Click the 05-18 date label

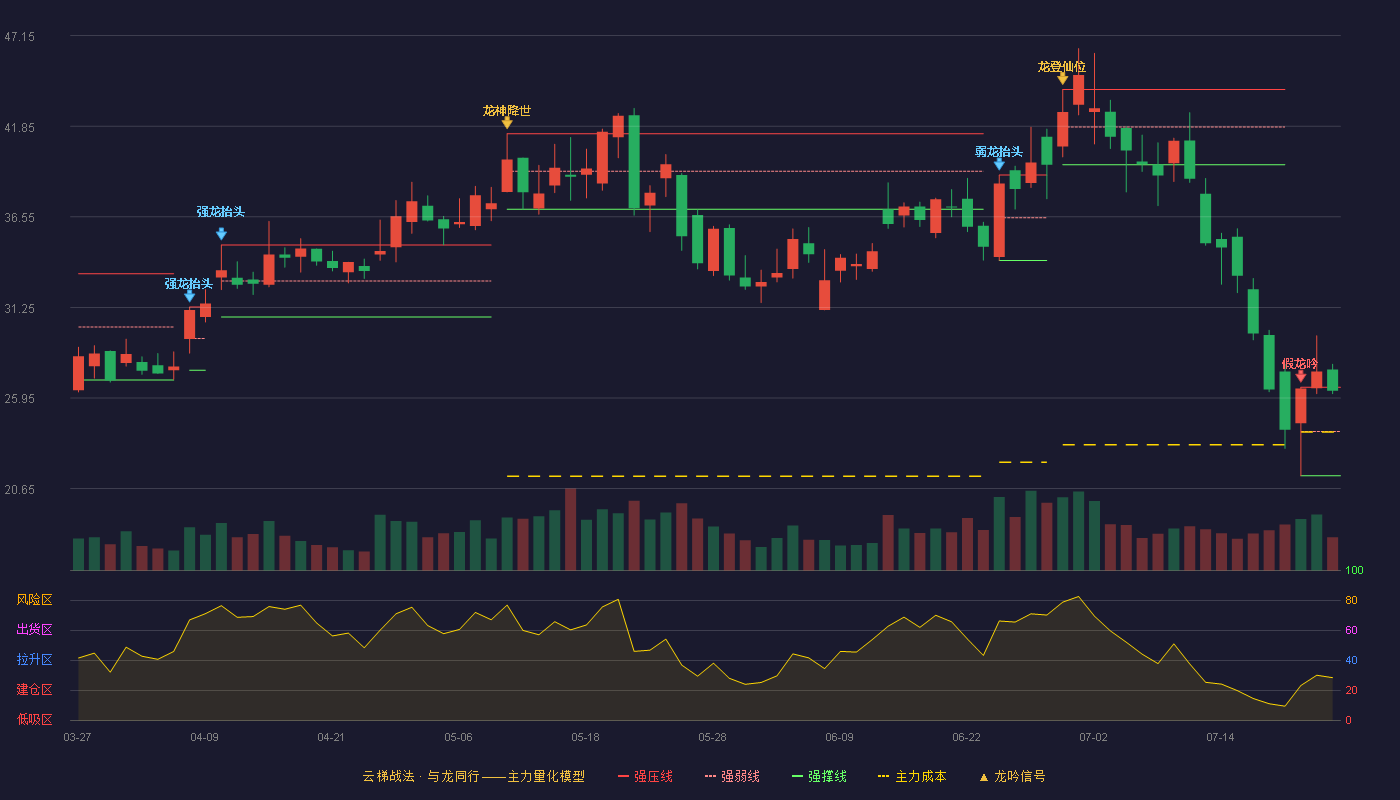point(585,737)
